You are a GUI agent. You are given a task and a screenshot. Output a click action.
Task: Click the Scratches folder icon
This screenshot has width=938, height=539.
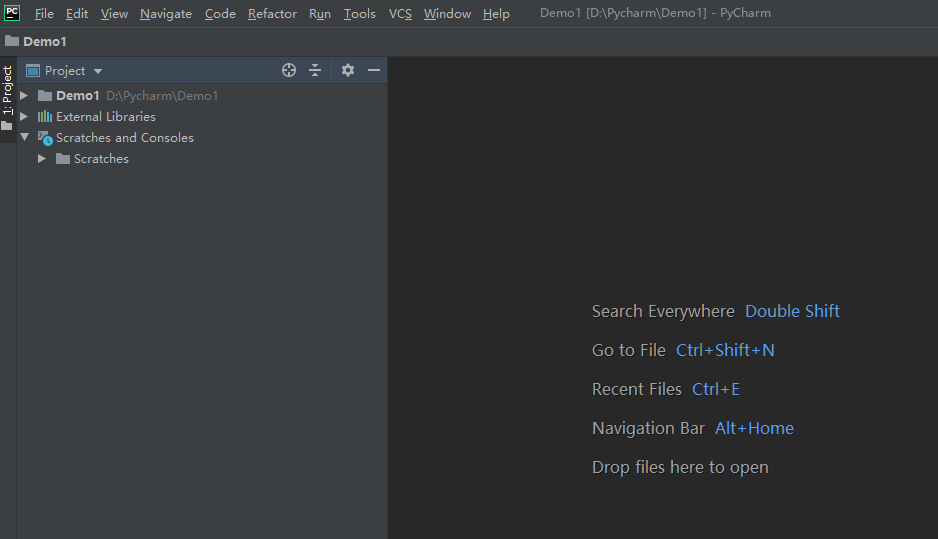pos(63,159)
